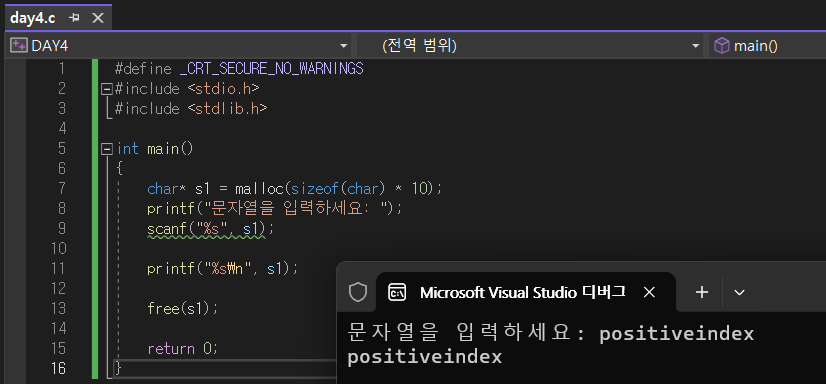The image size is (826, 384).
Task: Select the Microsoft Visual Studio 디버그 console tab
Action: coord(526,292)
